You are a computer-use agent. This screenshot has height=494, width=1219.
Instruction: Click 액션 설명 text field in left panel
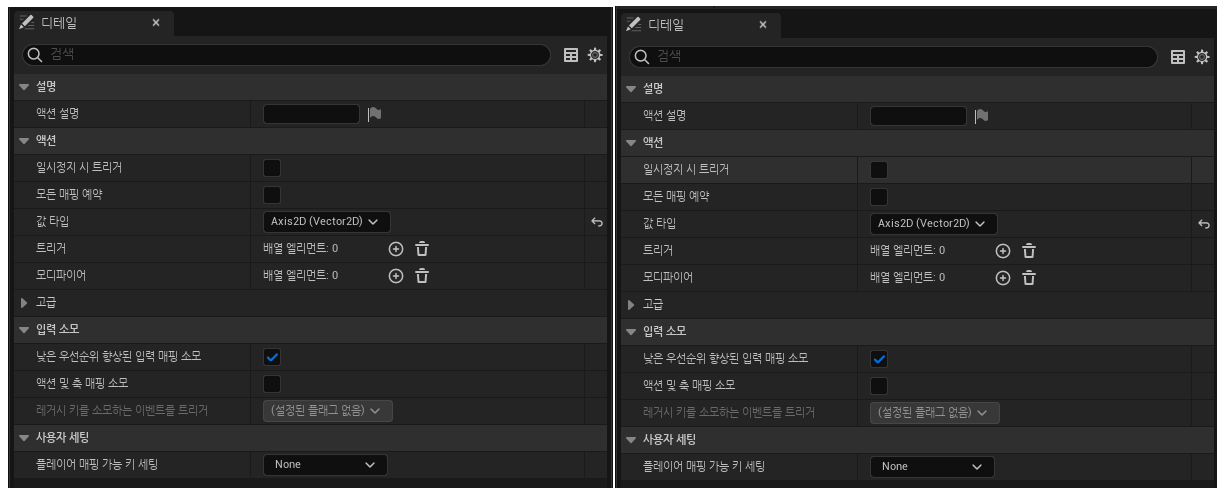click(x=311, y=114)
